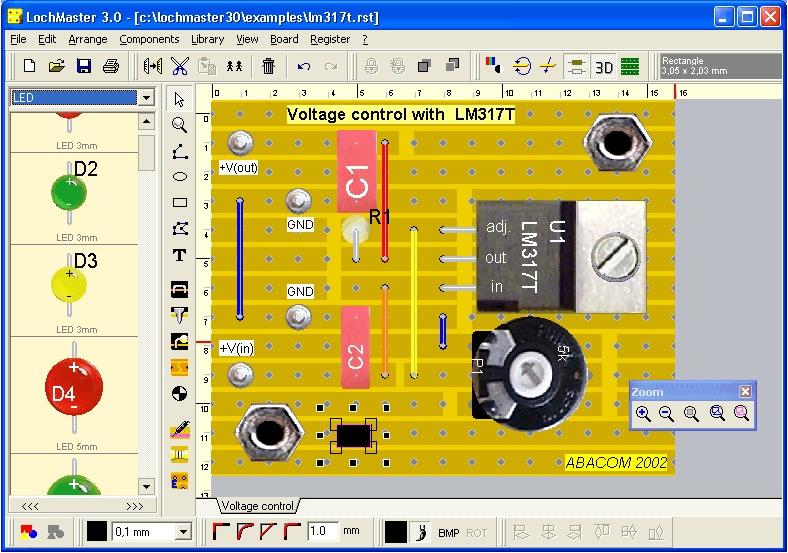Click the component list scroll up arrow
Screen dimensions: 788x553
click(146, 121)
